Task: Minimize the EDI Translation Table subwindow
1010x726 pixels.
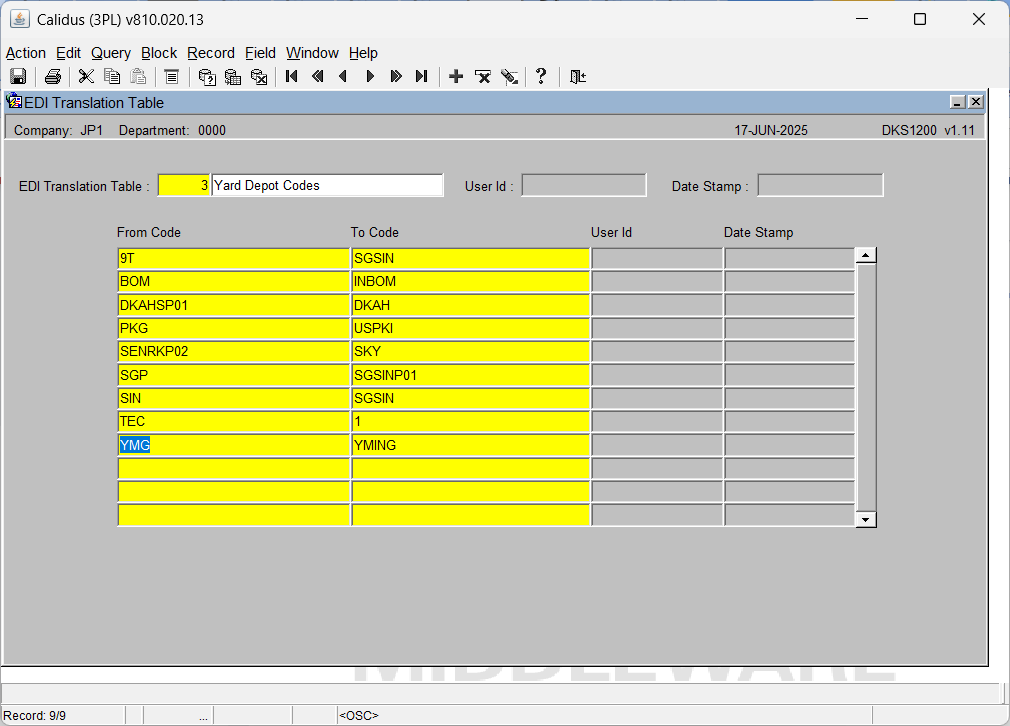Action: tap(958, 102)
